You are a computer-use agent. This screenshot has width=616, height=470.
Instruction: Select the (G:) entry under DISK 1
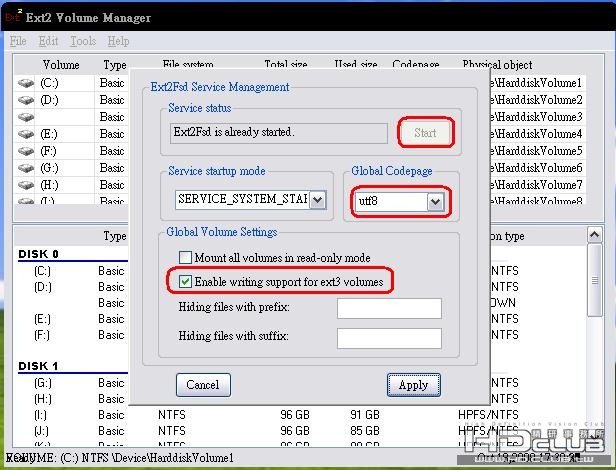click(x=42, y=383)
